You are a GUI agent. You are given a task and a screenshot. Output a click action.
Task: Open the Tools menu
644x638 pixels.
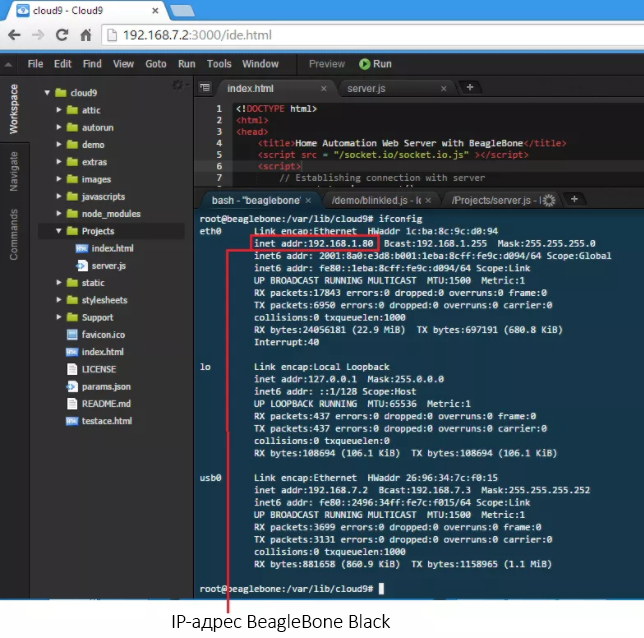(219, 64)
